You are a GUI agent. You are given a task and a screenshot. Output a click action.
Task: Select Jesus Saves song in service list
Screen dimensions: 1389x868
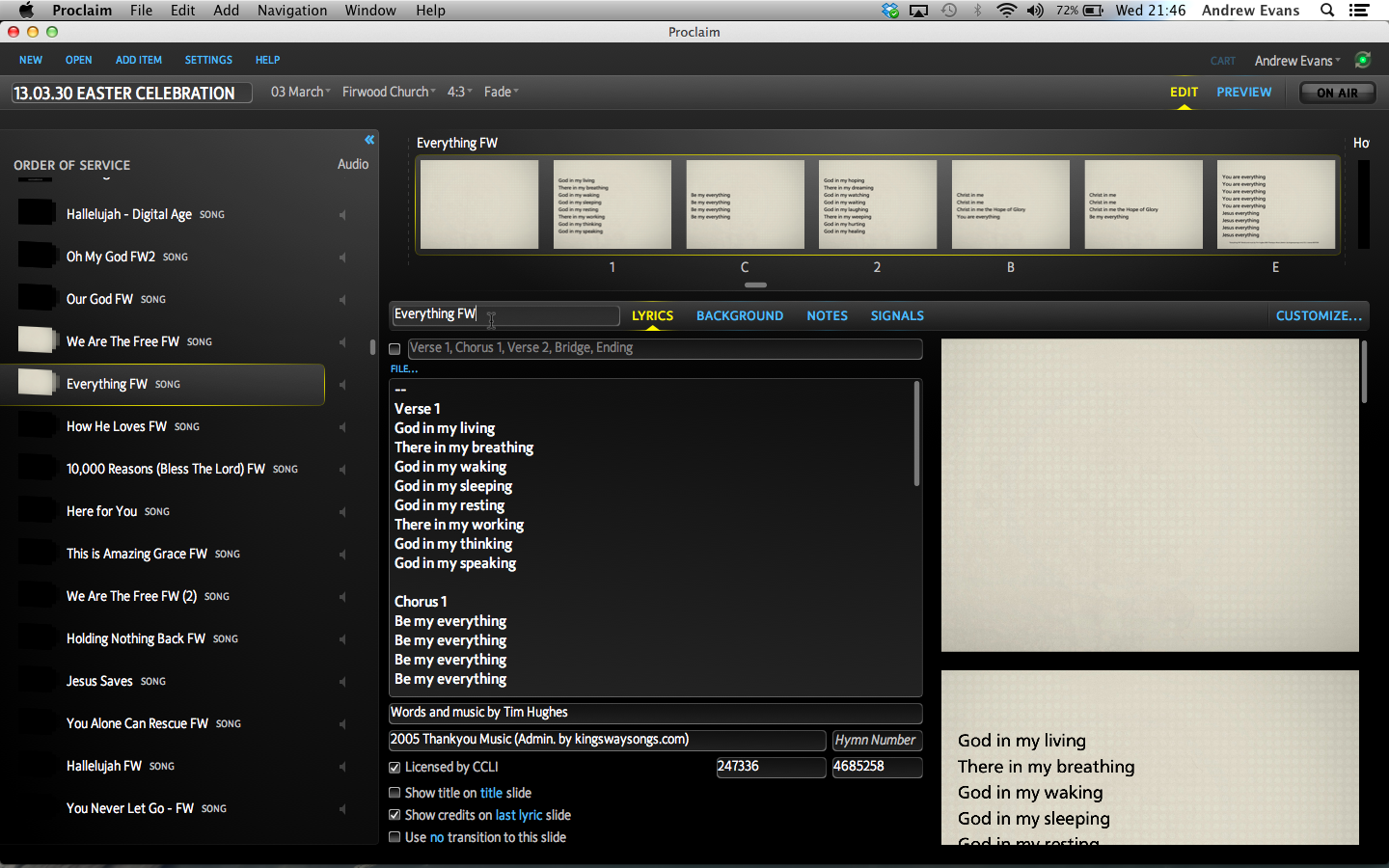pyautogui.click(x=162, y=681)
